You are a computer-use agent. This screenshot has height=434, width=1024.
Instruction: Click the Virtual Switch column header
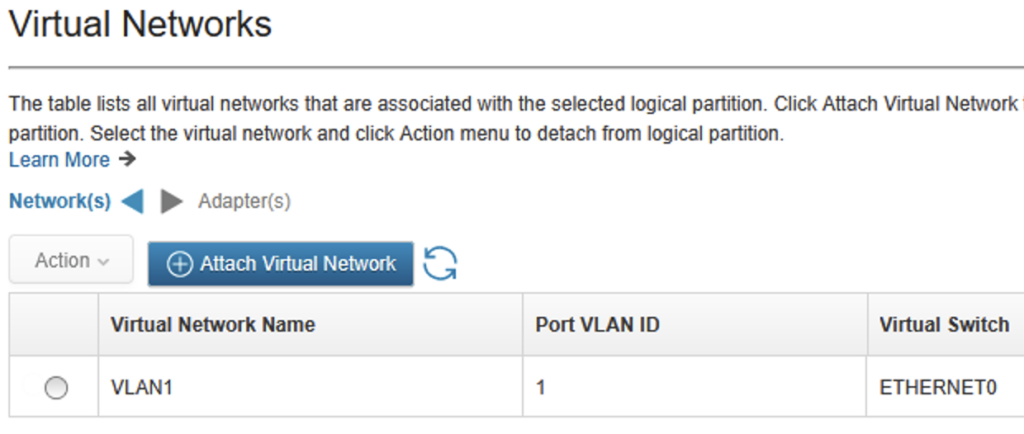pyautogui.click(x=944, y=324)
